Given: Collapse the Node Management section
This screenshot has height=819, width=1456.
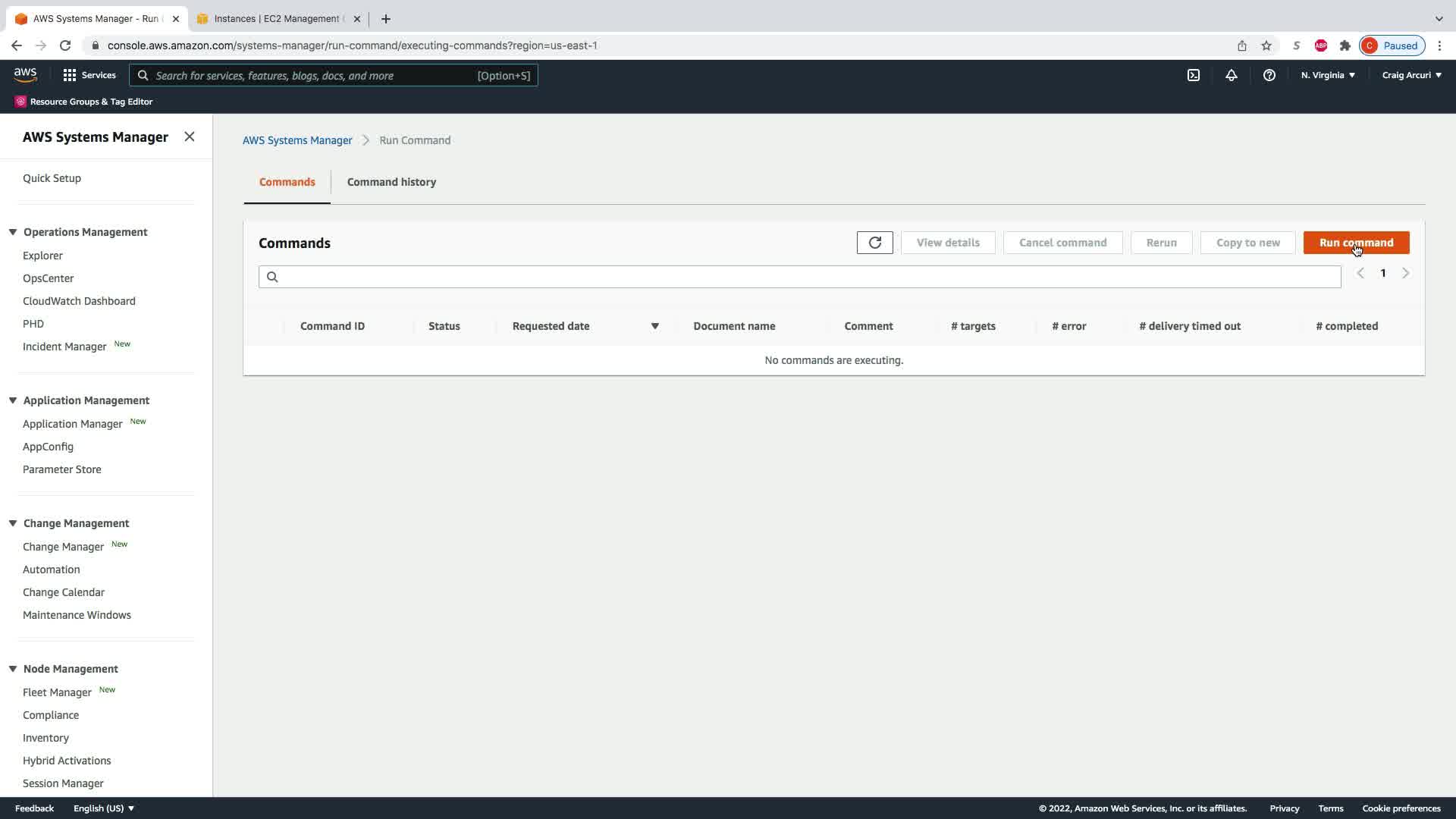Looking at the screenshot, I should pyautogui.click(x=13, y=669).
